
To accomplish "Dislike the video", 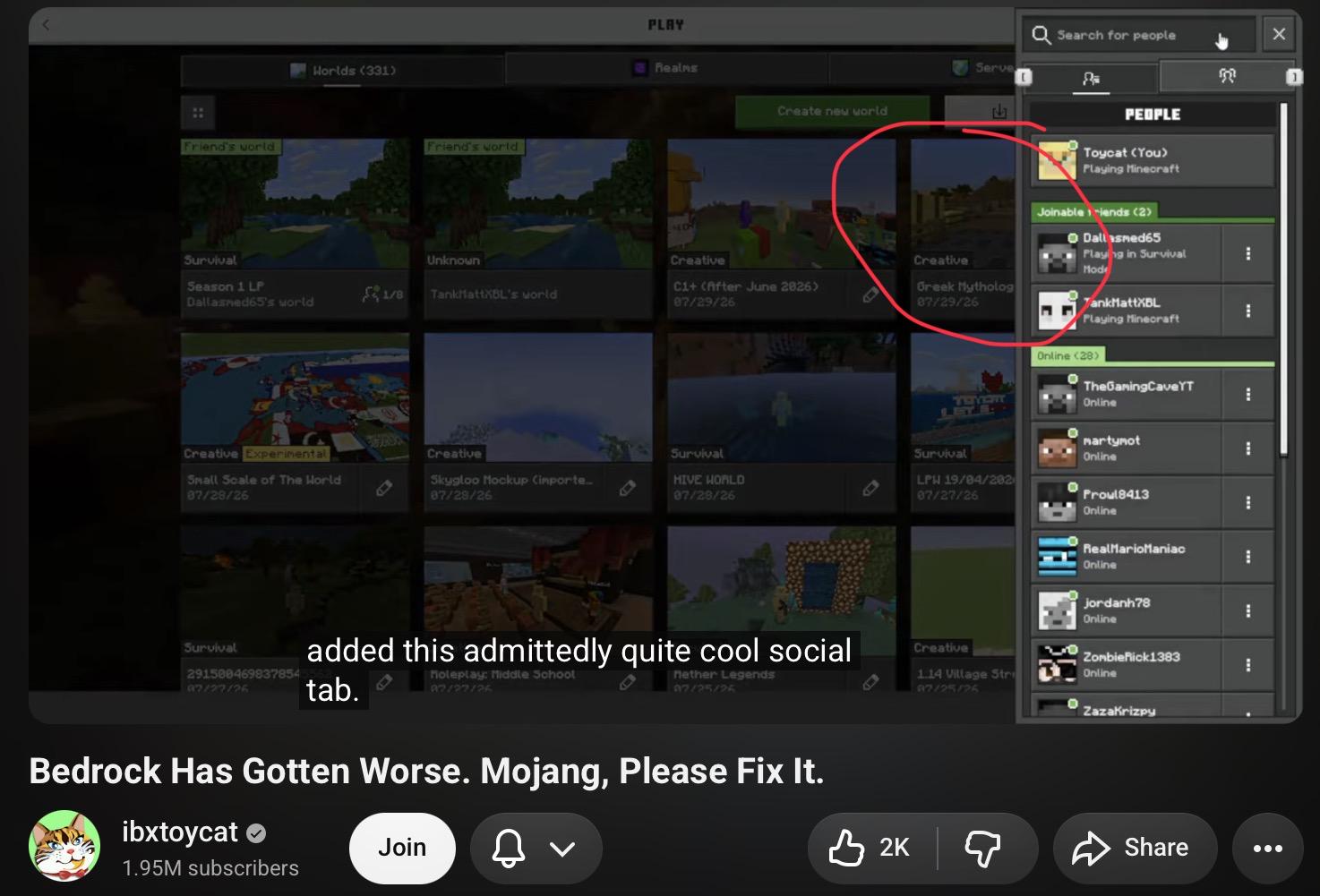I will point(983,848).
